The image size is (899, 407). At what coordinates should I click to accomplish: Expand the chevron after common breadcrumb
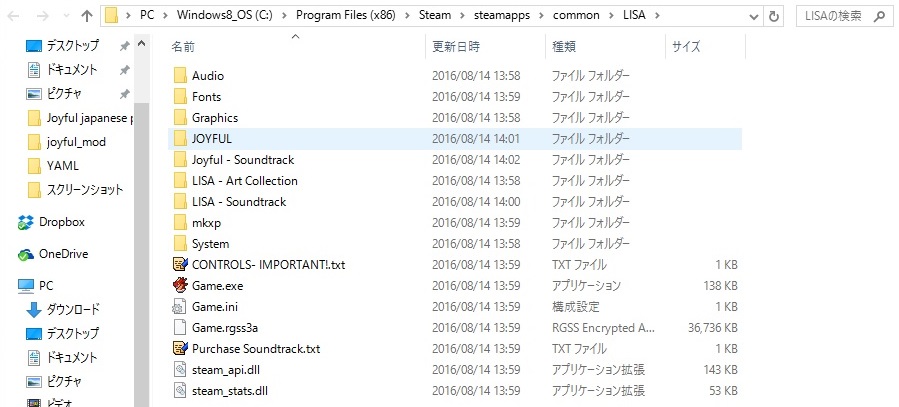pyautogui.click(x=612, y=16)
